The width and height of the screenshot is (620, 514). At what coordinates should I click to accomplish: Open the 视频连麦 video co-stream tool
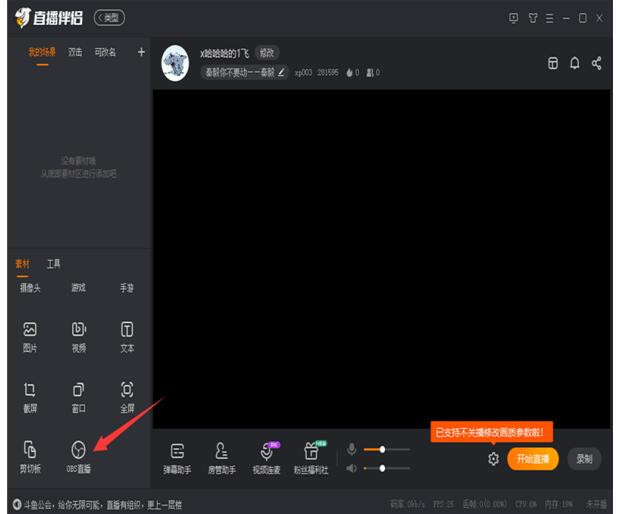click(x=267, y=459)
